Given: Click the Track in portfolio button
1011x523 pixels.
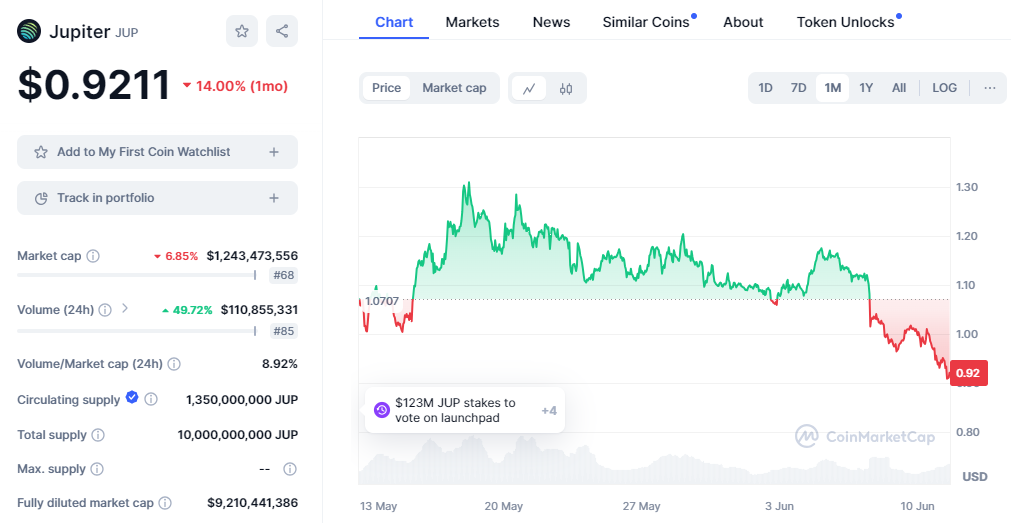Looking at the screenshot, I should tap(157, 198).
